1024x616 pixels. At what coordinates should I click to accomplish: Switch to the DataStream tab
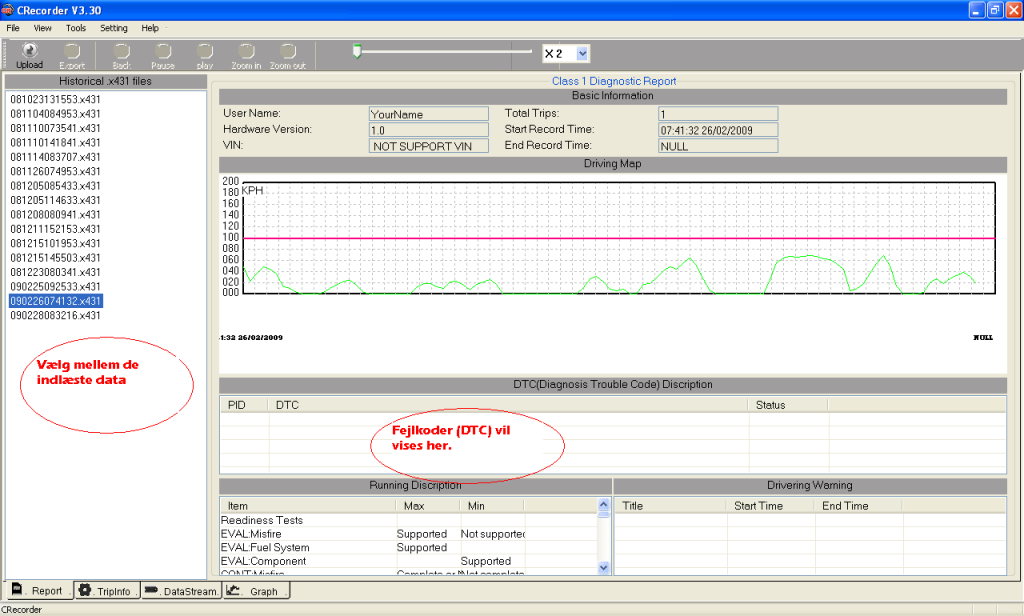pos(180,591)
